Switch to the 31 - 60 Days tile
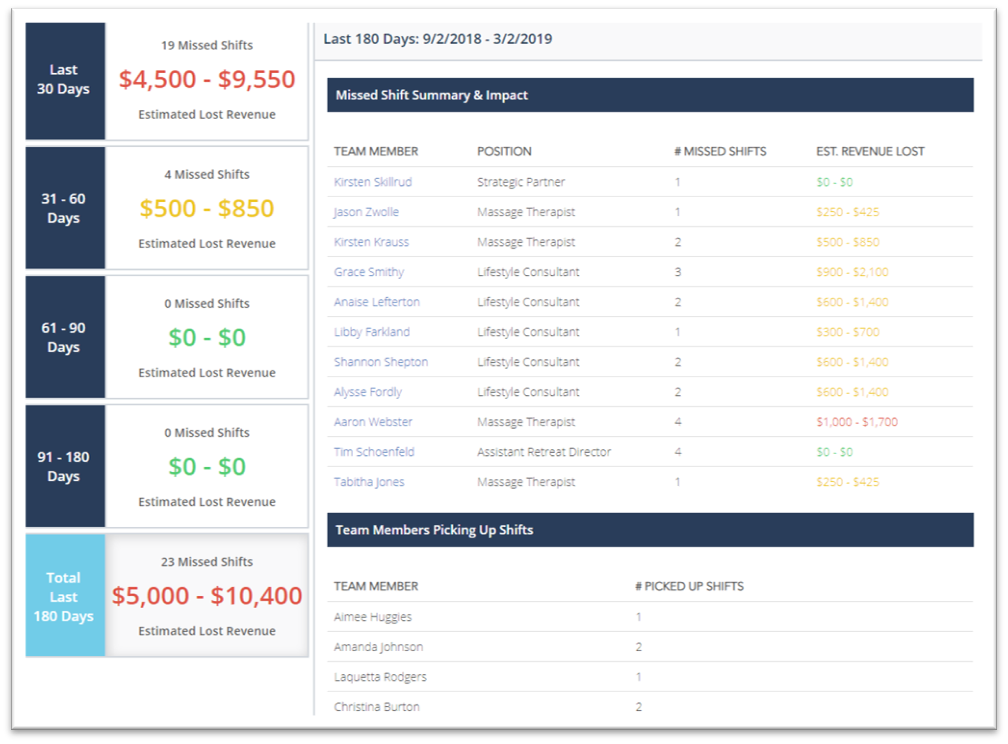Viewport: 1008px width, 744px height. coord(65,208)
